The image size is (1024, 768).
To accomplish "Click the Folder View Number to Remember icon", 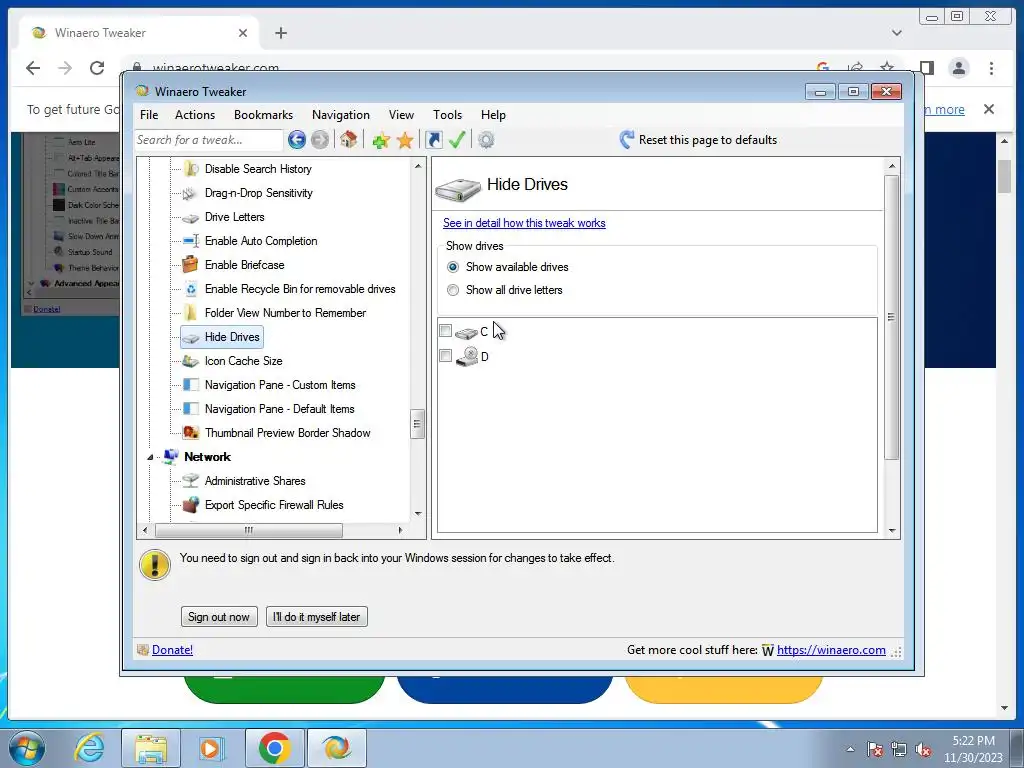I will pyautogui.click(x=191, y=313).
